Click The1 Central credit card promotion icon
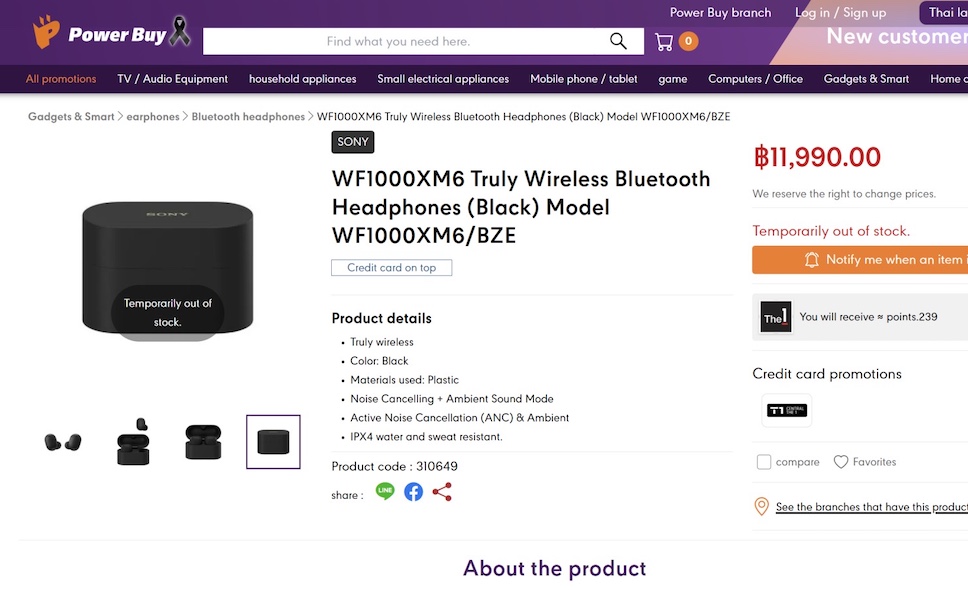968x590 pixels. (x=786, y=410)
